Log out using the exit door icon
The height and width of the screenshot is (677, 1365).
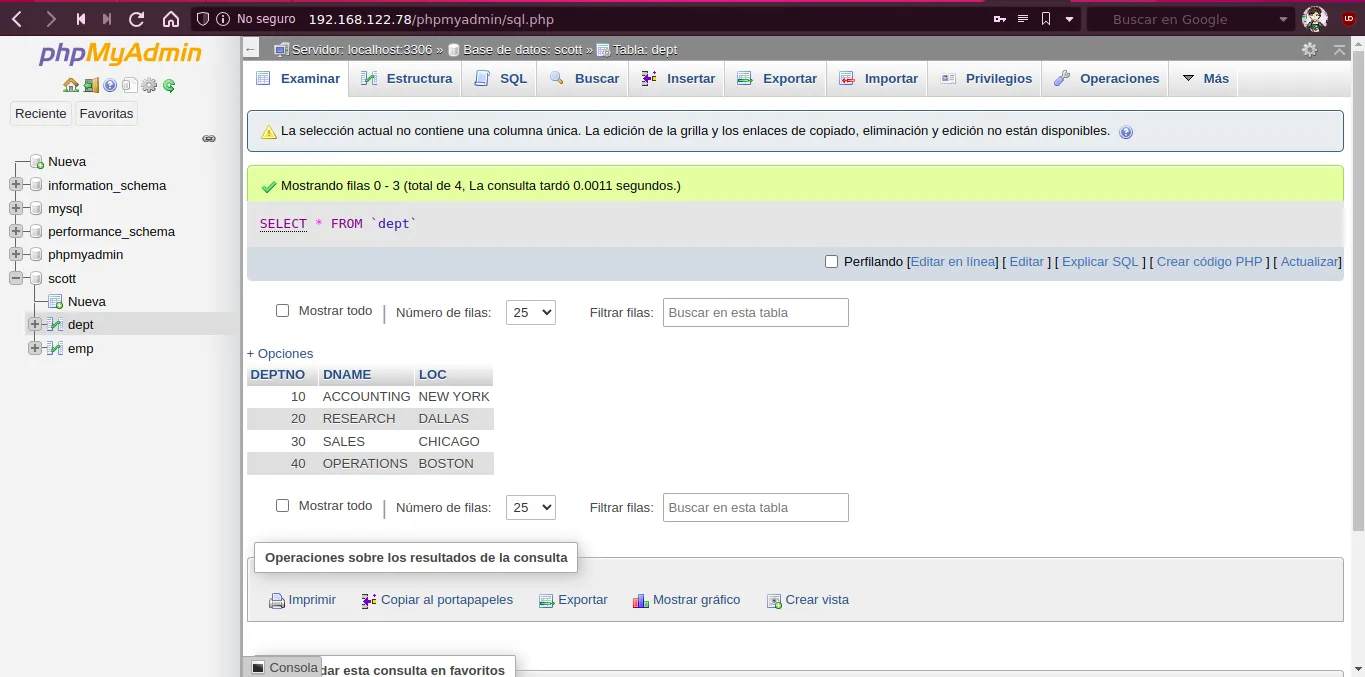(x=91, y=85)
